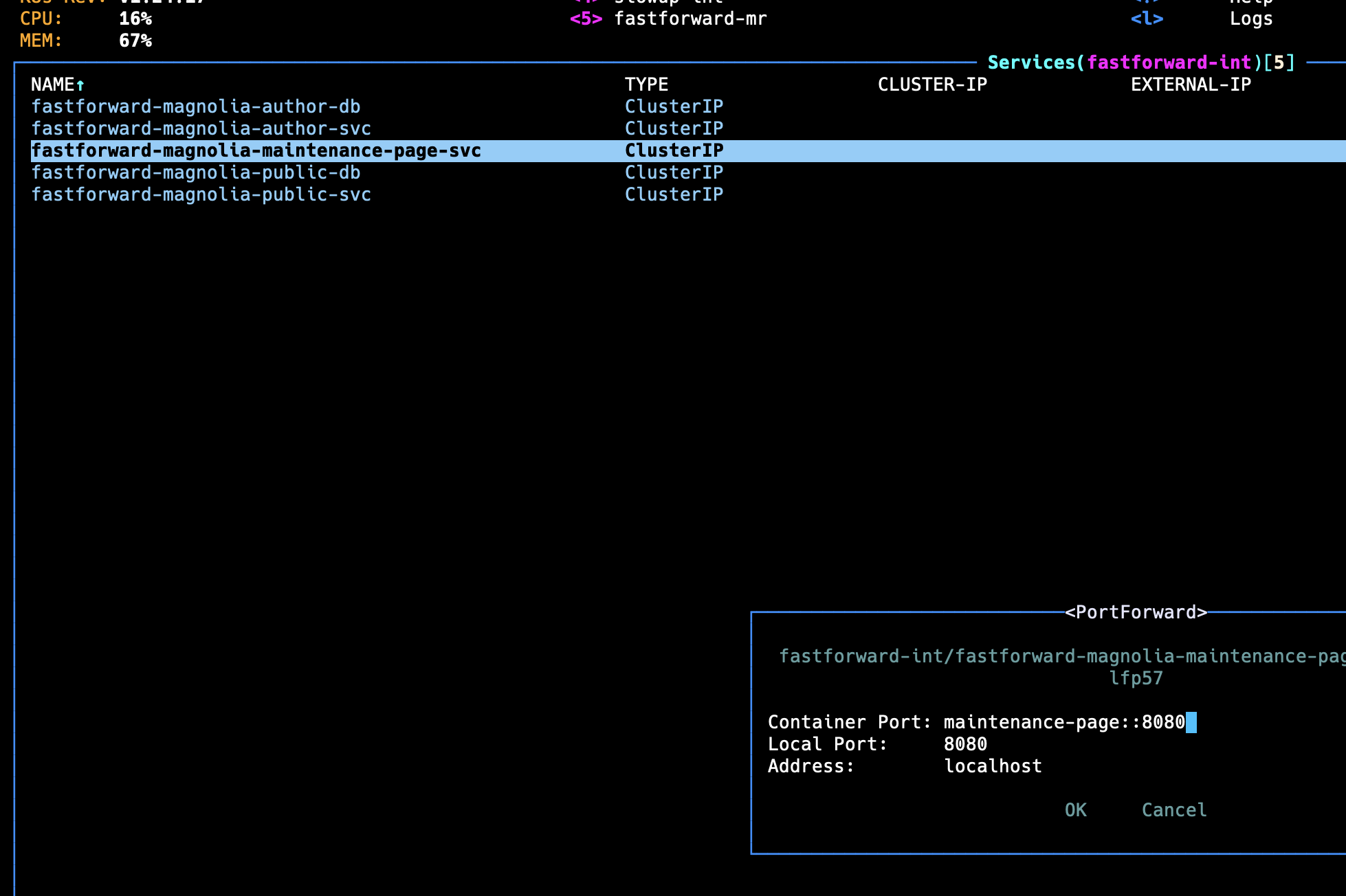Click the highlighted maintenance-page-svc row
The width and height of the screenshot is (1346, 896).
coord(256,150)
